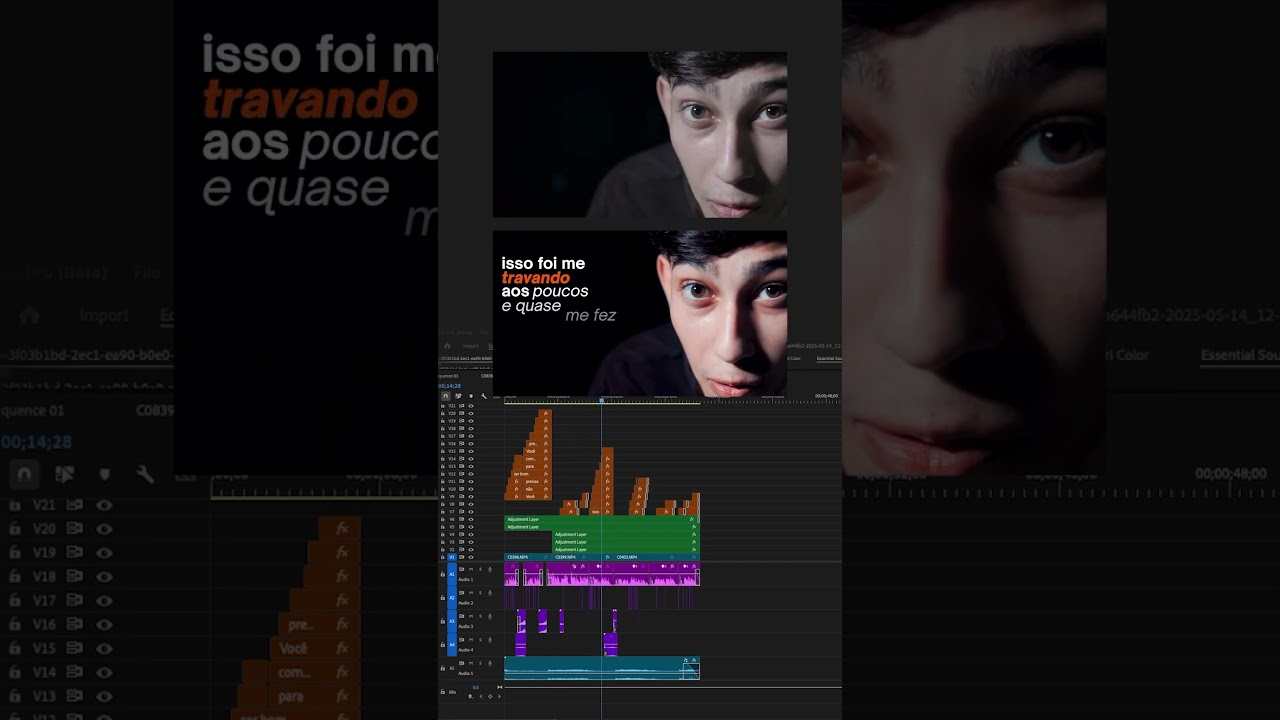This screenshot has height=720, width=1280.
Task: Solo the Audio 2 track
Action: [x=480, y=593]
